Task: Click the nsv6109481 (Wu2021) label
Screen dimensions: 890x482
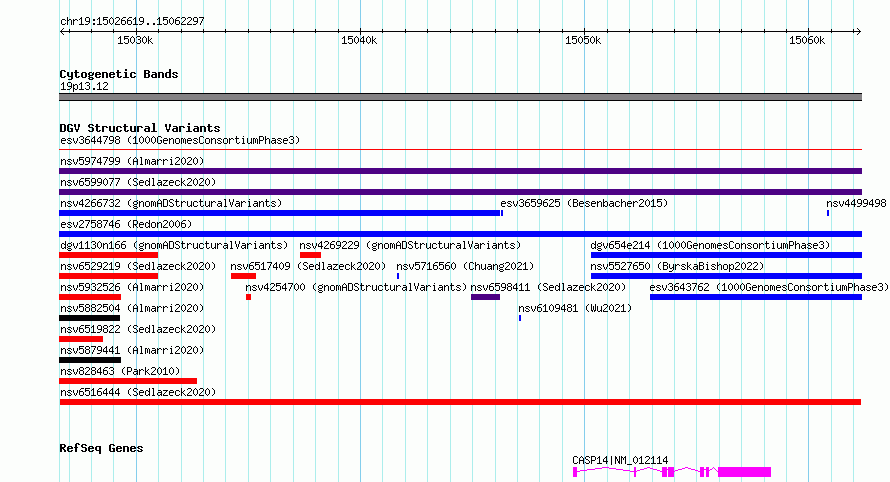Action: click(x=575, y=308)
